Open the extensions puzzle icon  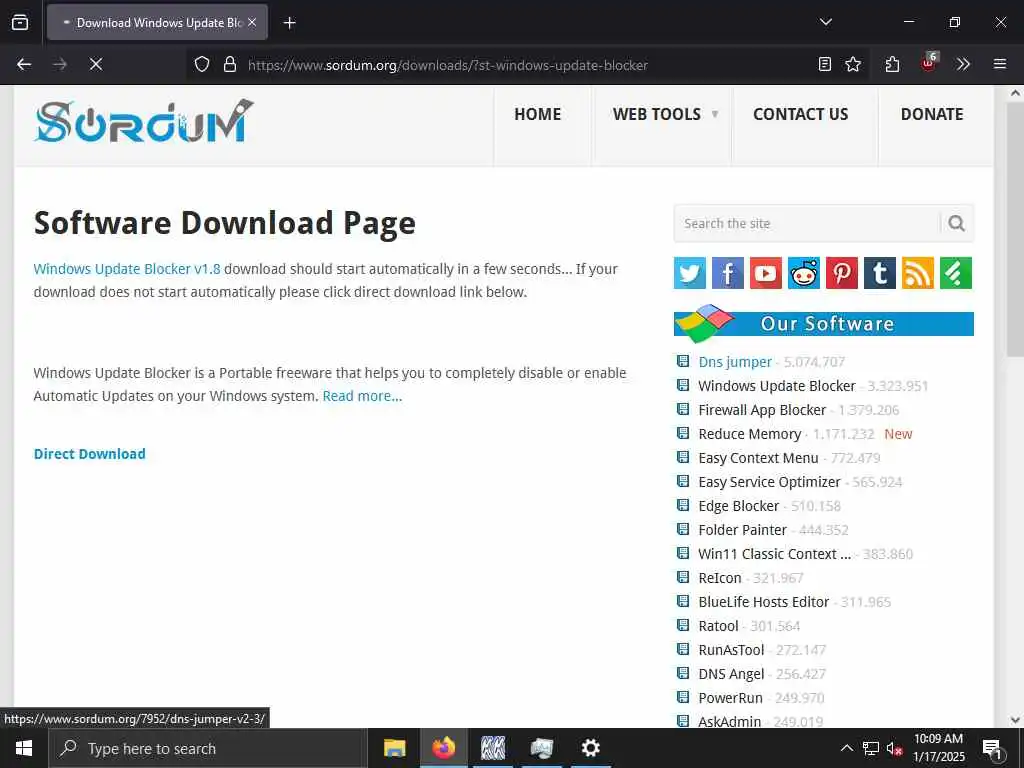coord(892,64)
